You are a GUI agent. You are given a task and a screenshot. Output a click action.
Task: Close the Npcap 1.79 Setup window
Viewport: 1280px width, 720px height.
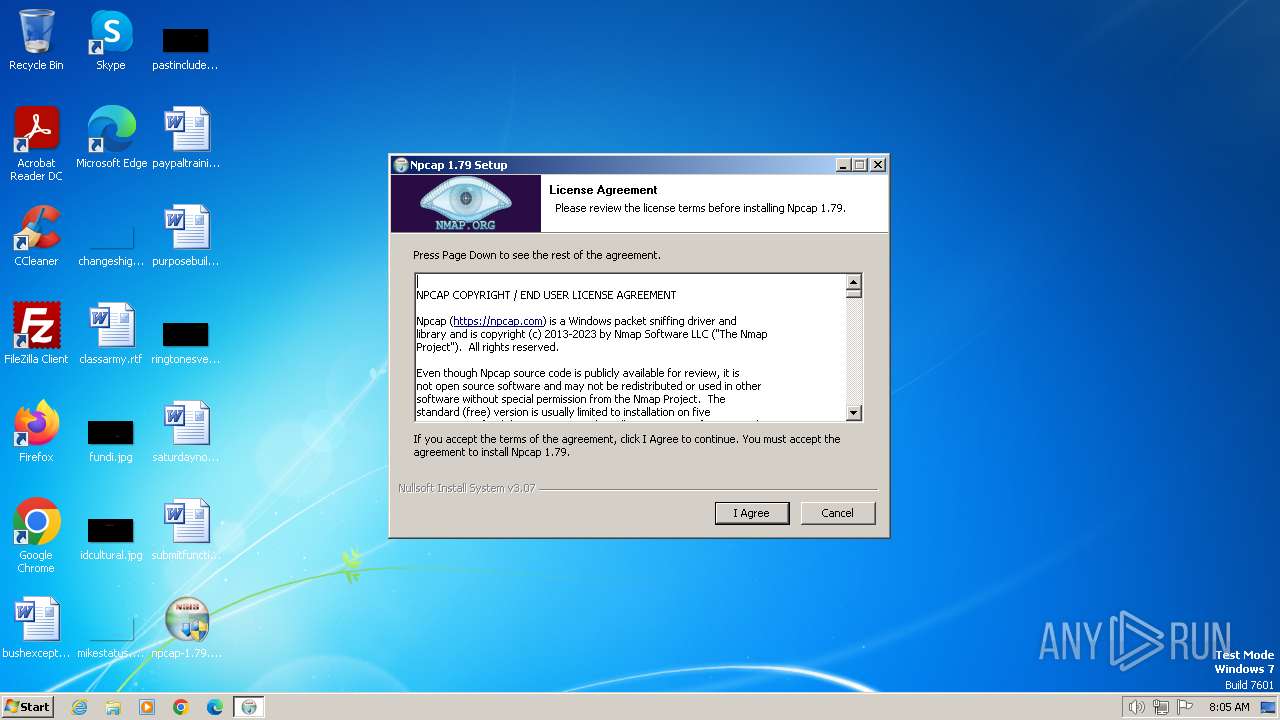(x=878, y=165)
